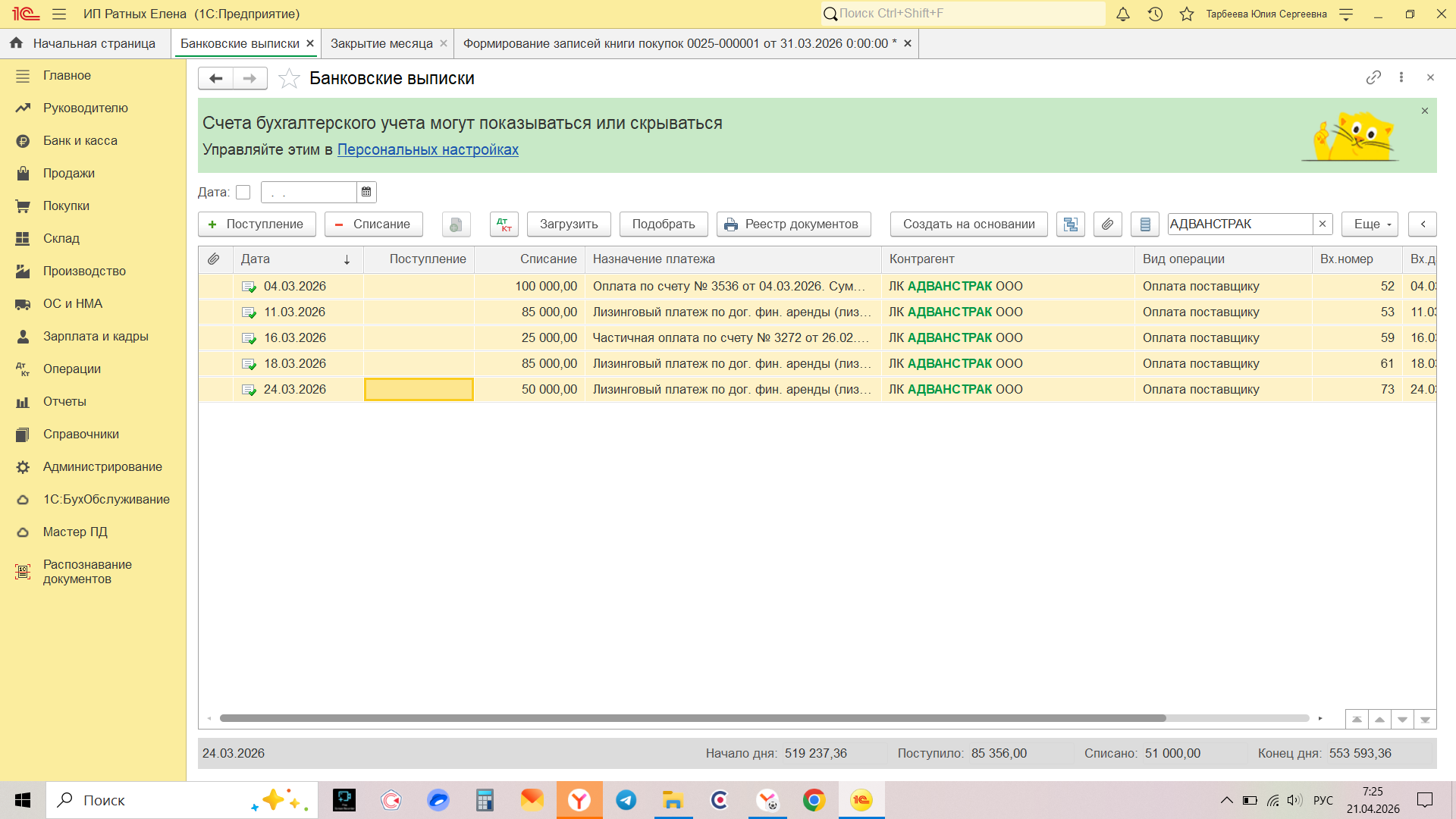Open Telegram from the taskbar
This screenshot has width=1456, height=819.
(626, 800)
